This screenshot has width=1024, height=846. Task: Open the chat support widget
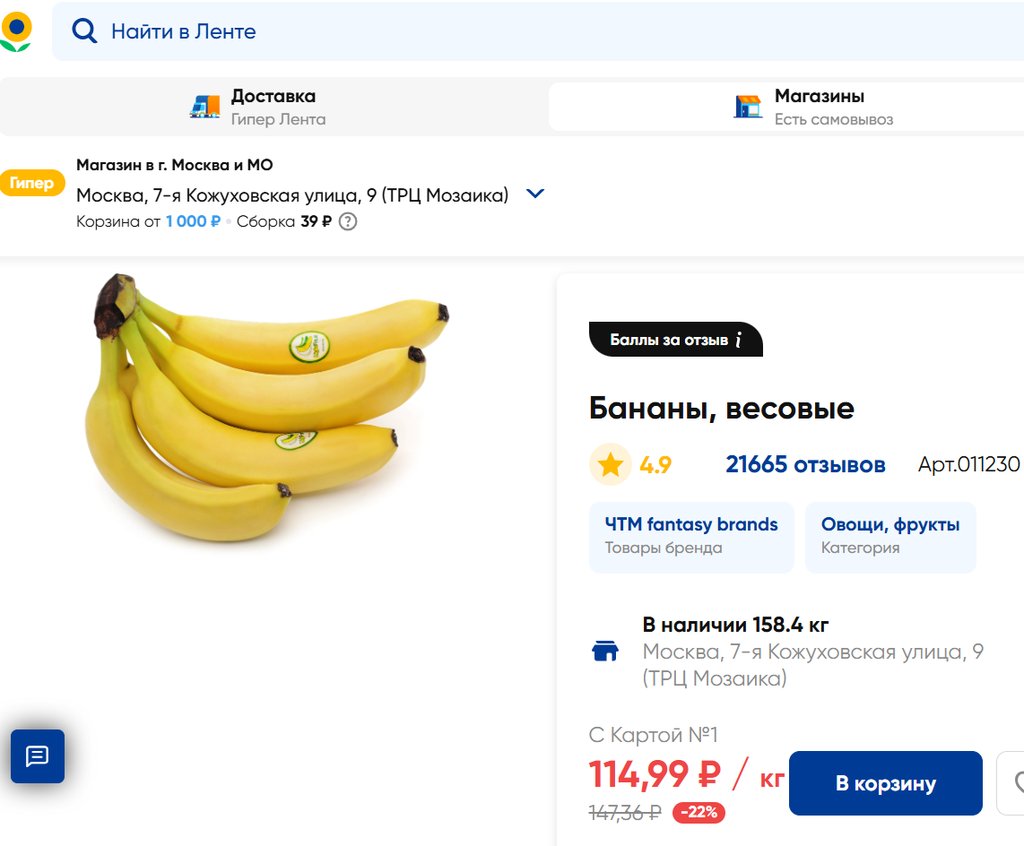pos(37,756)
